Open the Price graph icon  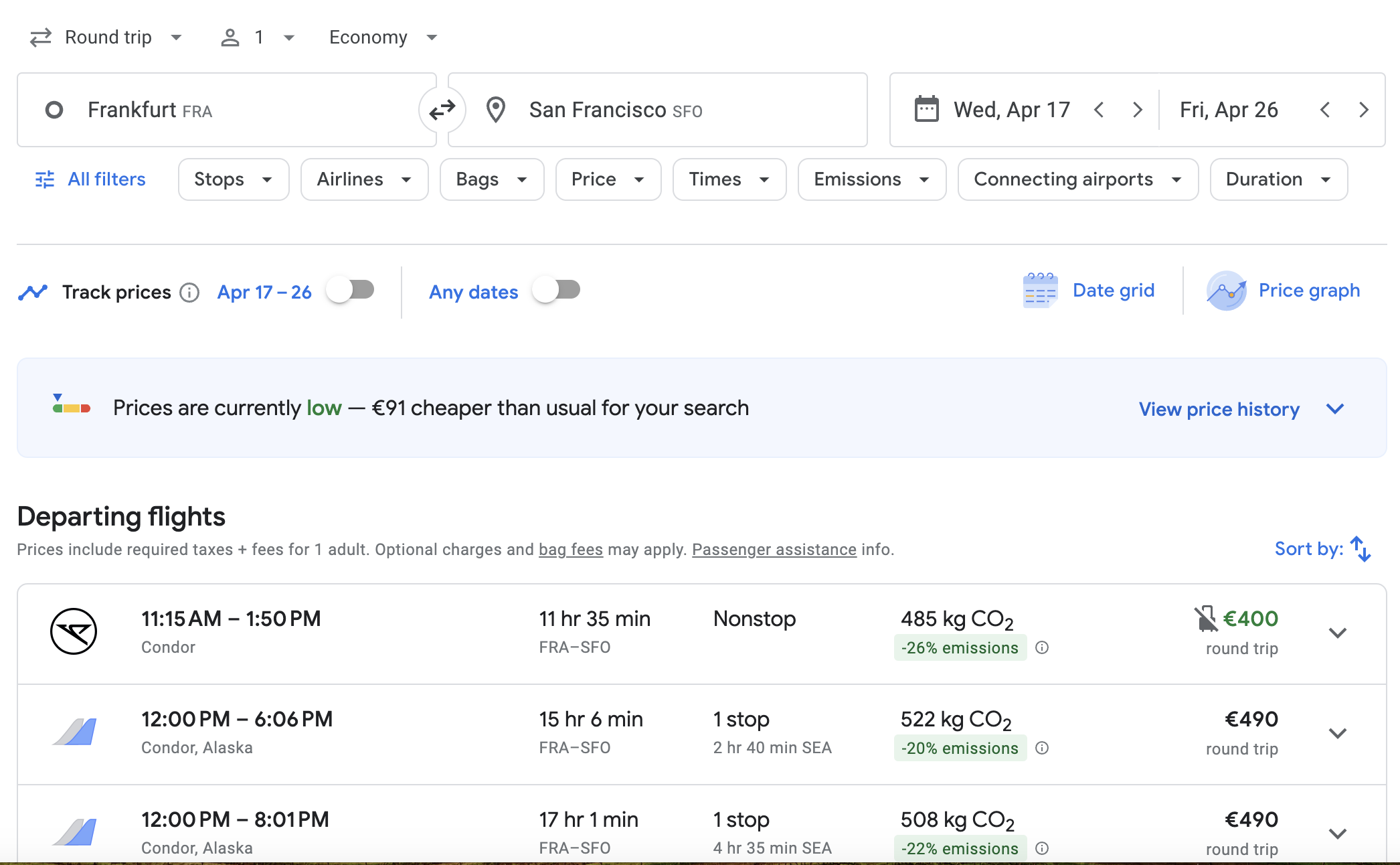point(1226,291)
